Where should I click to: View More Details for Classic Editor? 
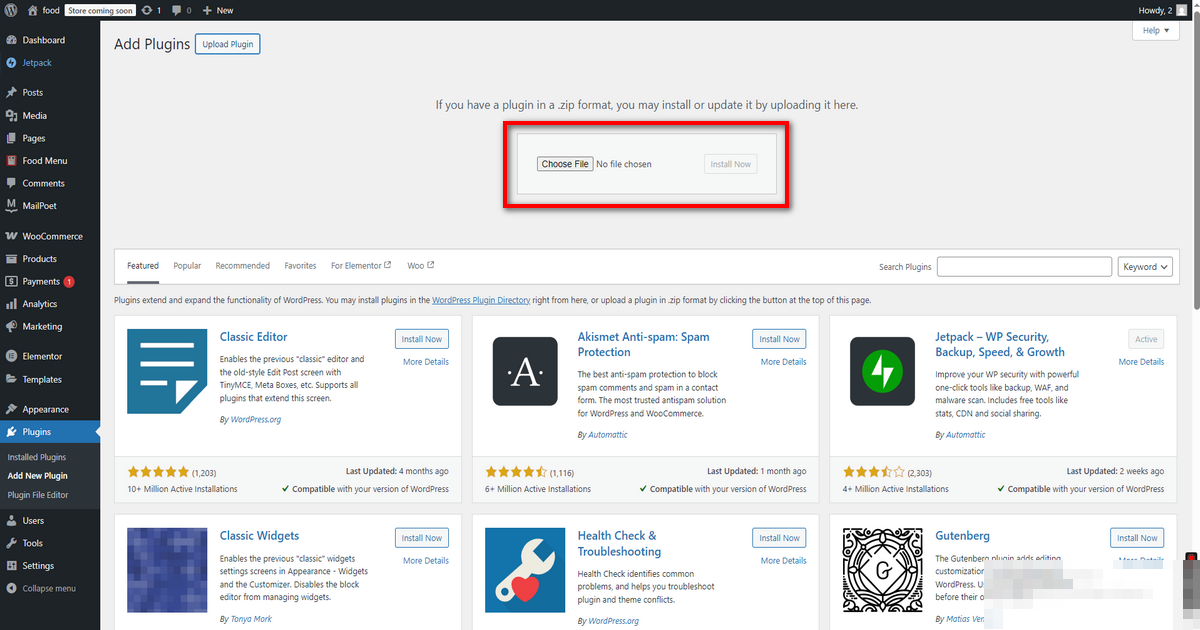[426, 362]
